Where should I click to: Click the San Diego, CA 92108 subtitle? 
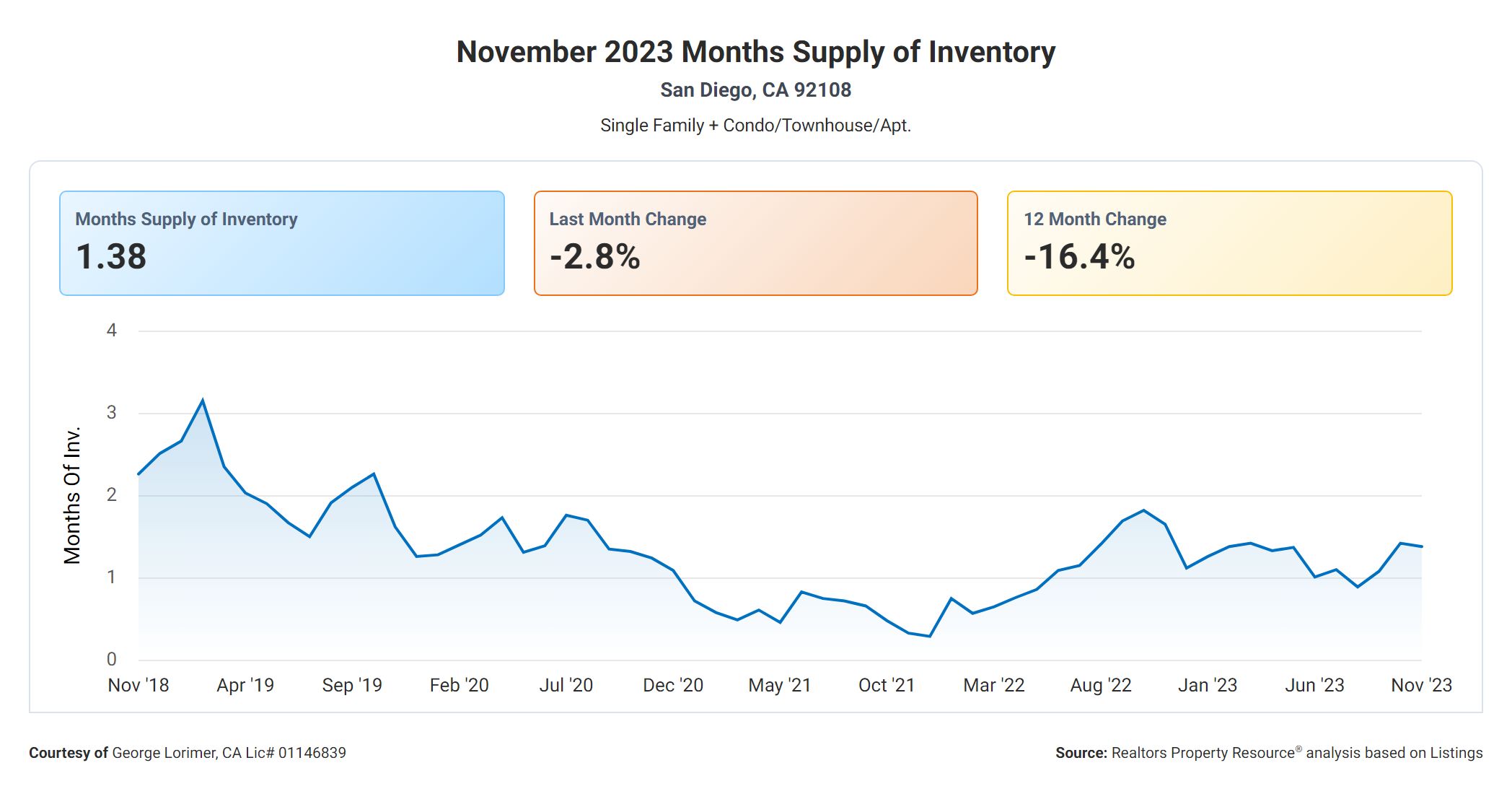[755, 90]
